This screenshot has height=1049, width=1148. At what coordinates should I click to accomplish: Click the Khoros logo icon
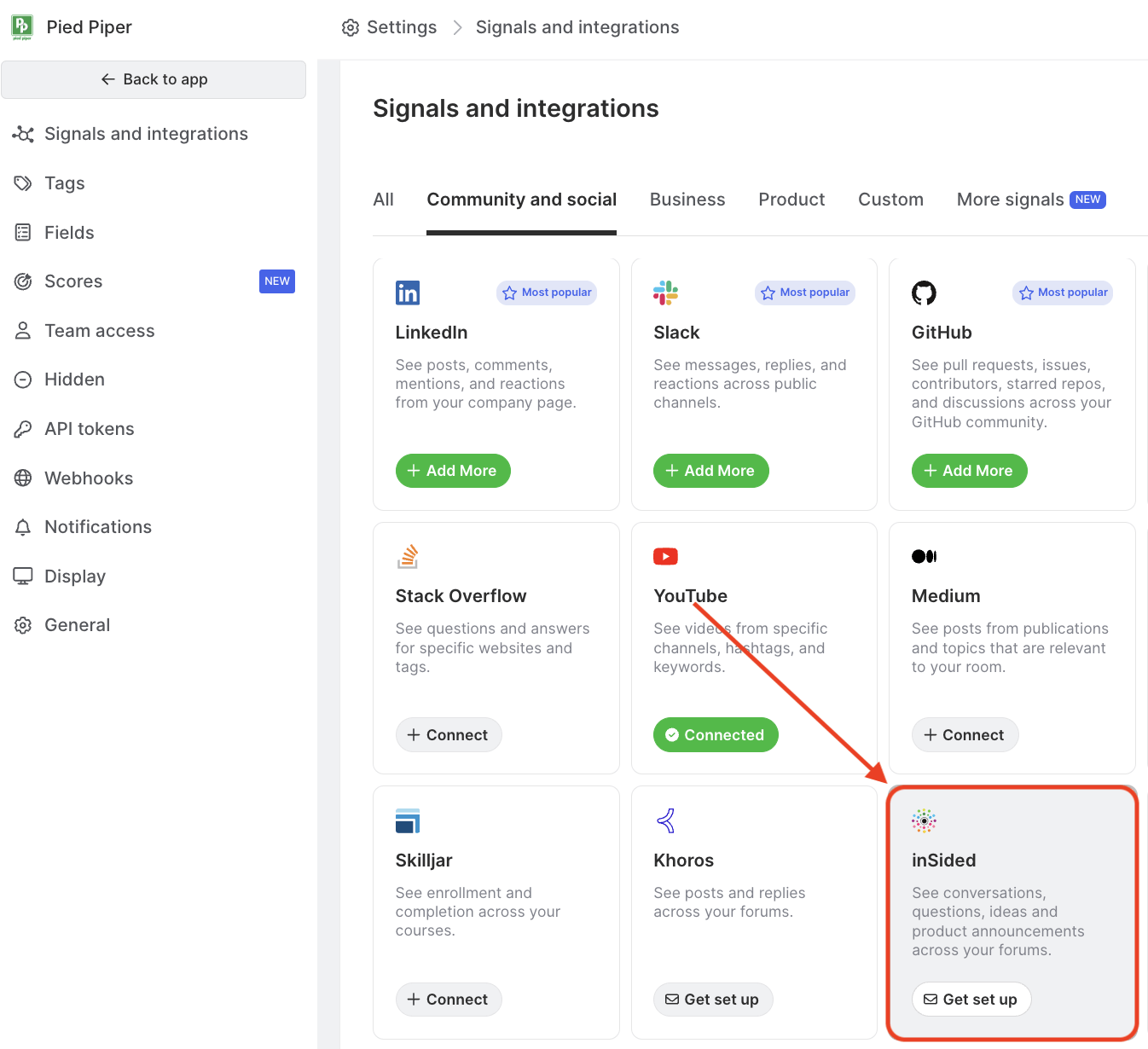coord(666,820)
